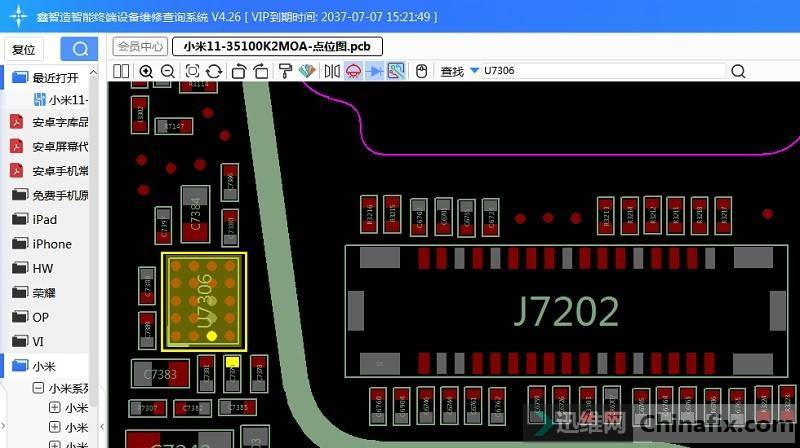
Task: Click the 复位 reset button
Action: pyautogui.click(x=24, y=49)
